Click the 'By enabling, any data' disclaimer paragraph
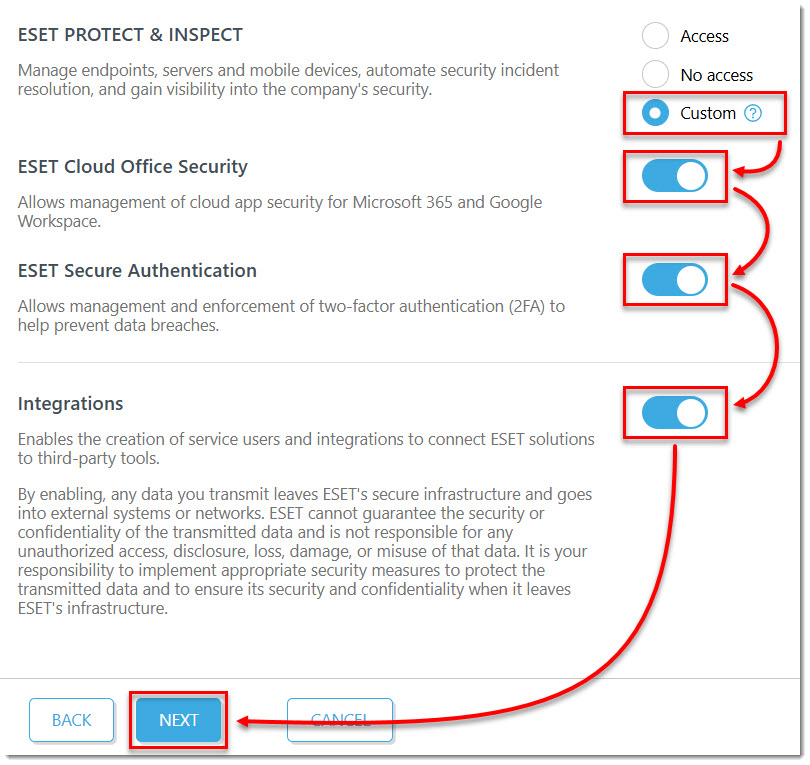The width and height of the screenshot is (810, 765). click(305, 551)
